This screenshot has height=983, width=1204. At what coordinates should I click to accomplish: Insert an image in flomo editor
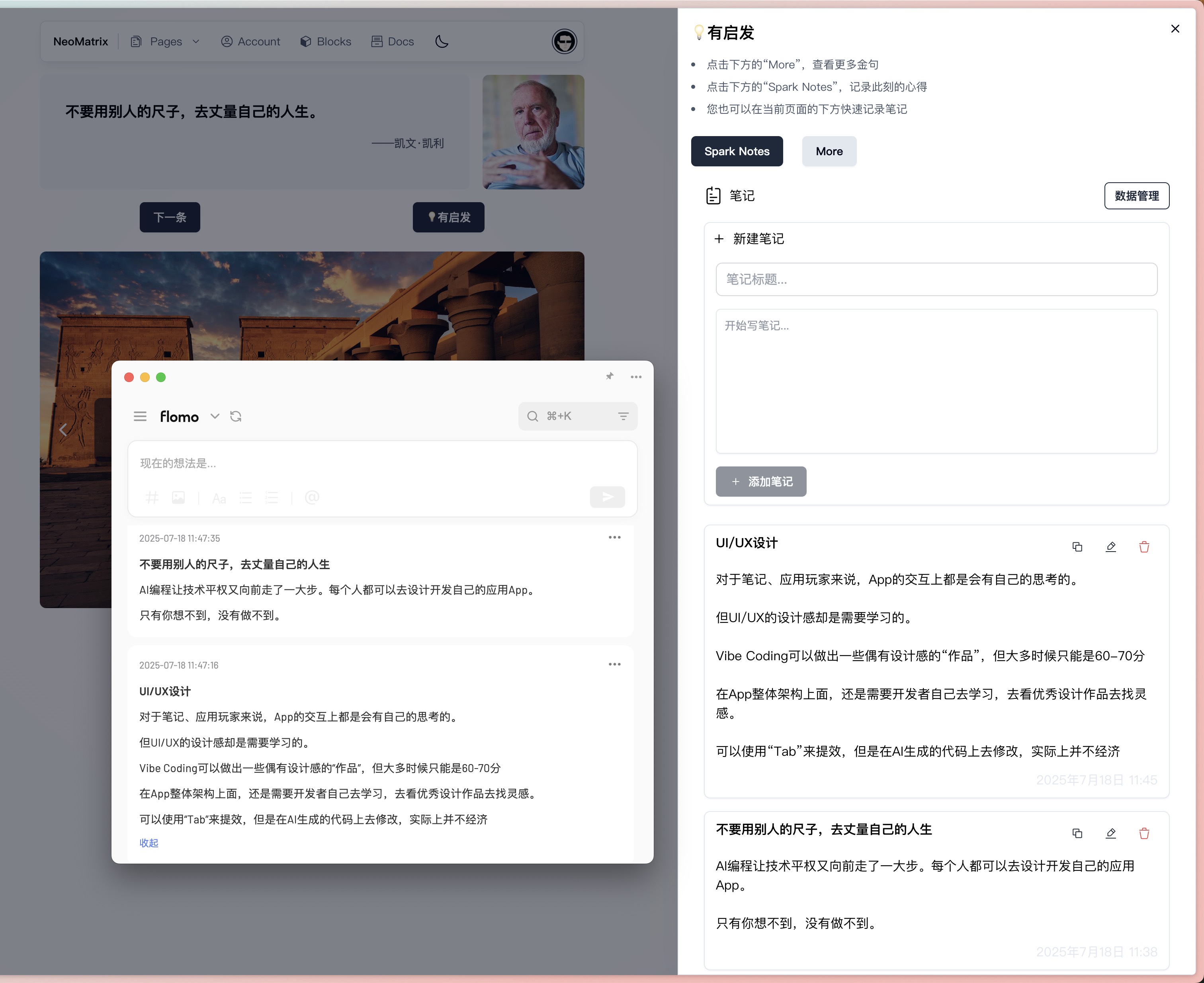pos(178,498)
